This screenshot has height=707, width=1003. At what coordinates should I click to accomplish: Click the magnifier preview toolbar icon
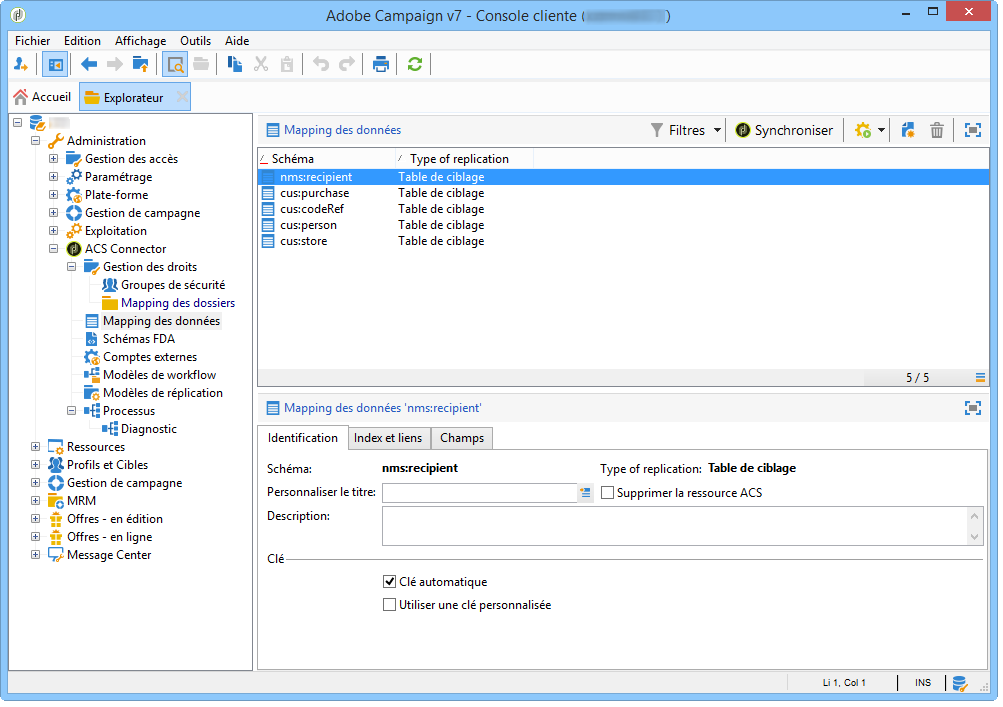175,65
